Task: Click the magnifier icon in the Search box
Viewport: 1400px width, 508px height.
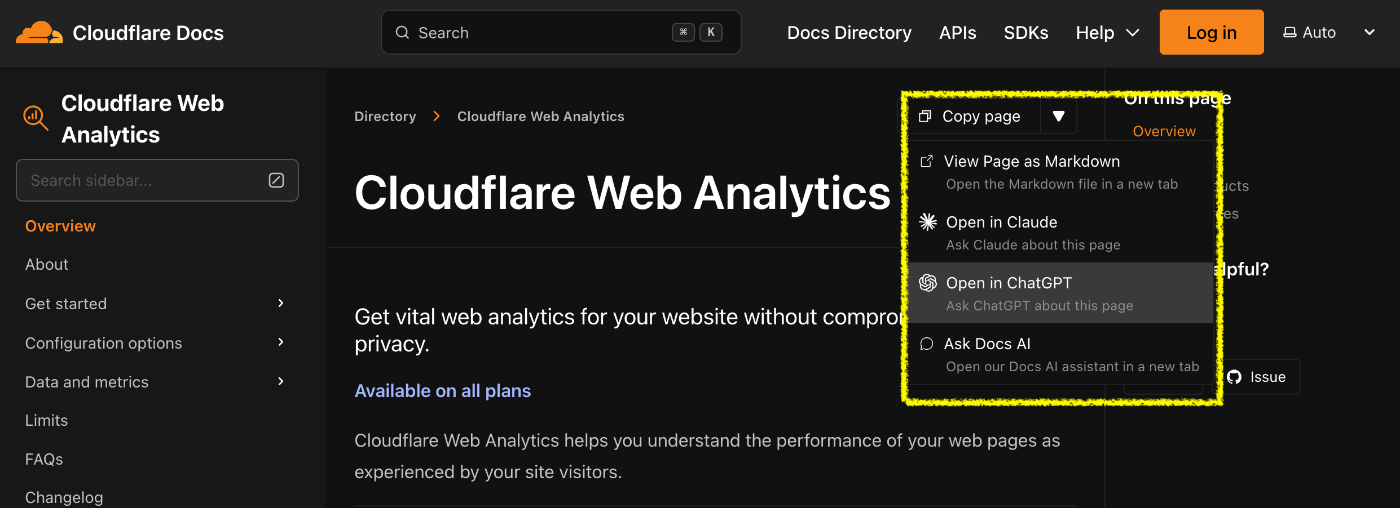Action: pos(403,33)
